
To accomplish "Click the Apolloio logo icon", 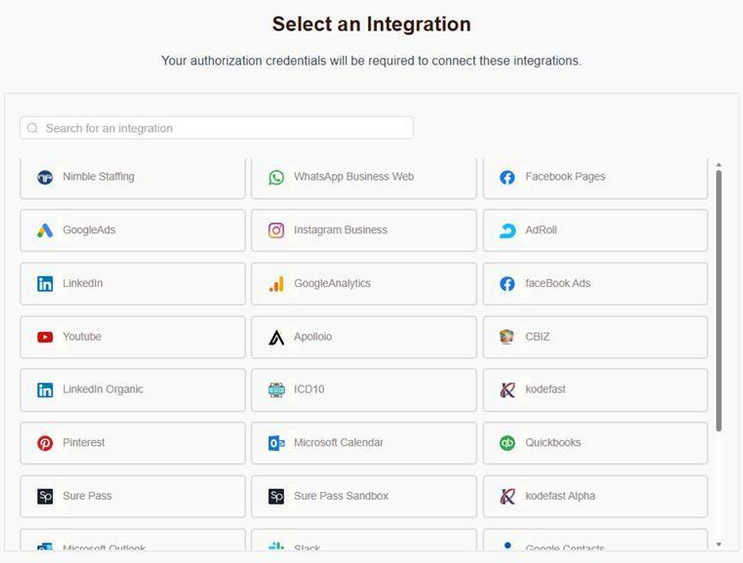I will click(276, 337).
